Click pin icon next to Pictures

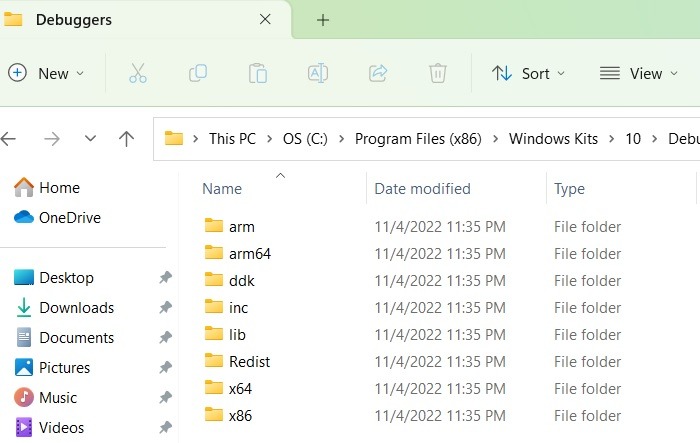point(166,368)
